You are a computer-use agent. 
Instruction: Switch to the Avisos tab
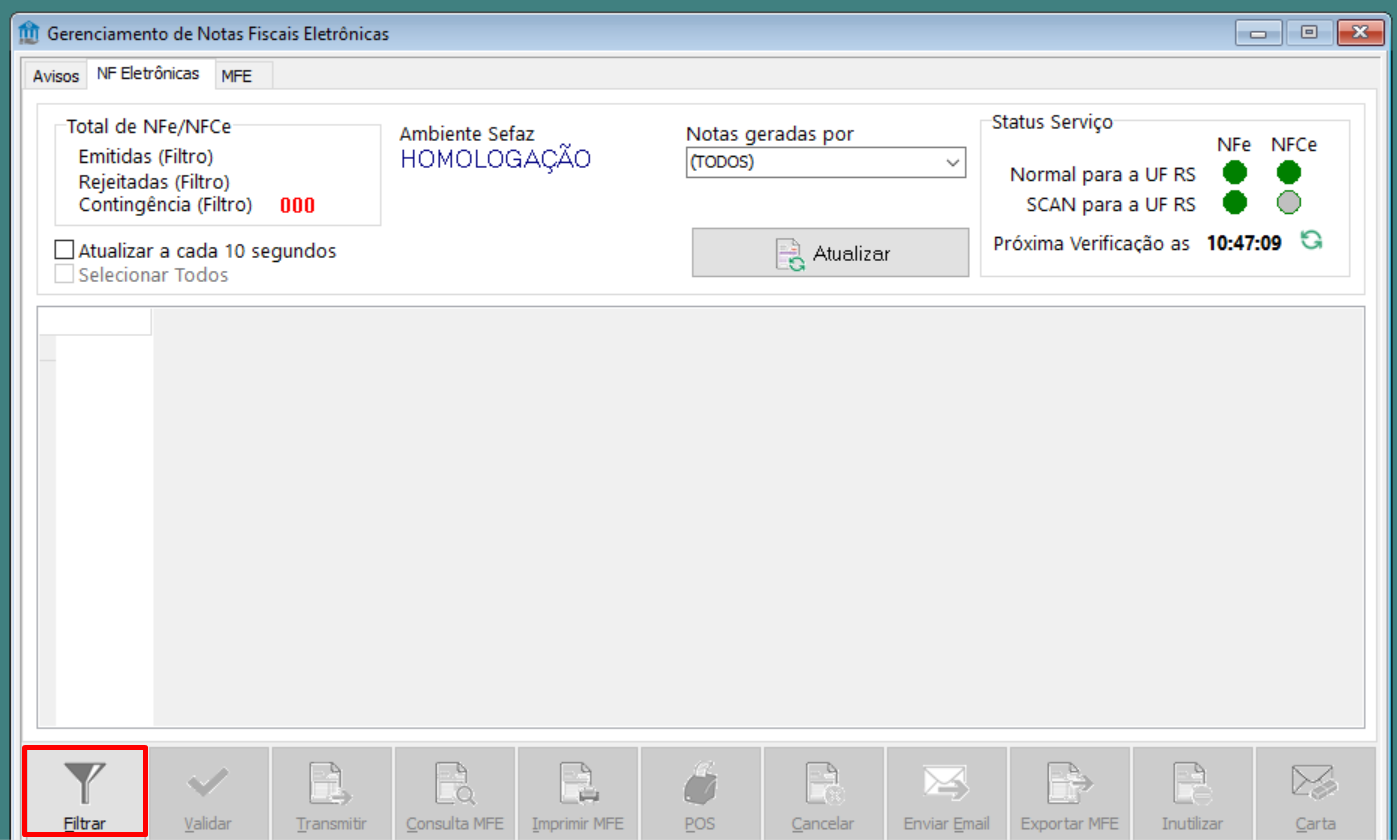tap(56, 76)
